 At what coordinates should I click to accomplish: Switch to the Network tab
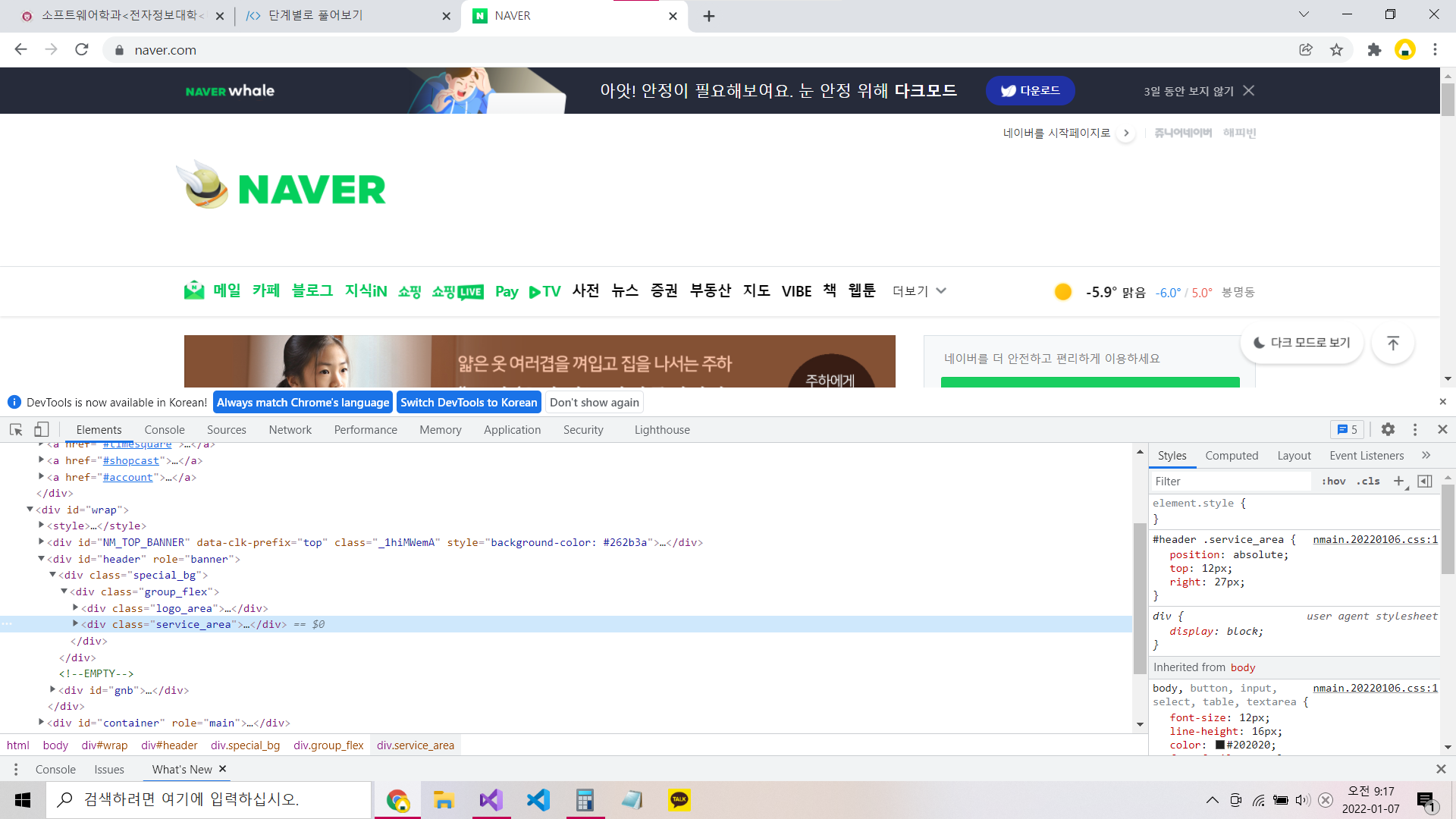tap(290, 429)
